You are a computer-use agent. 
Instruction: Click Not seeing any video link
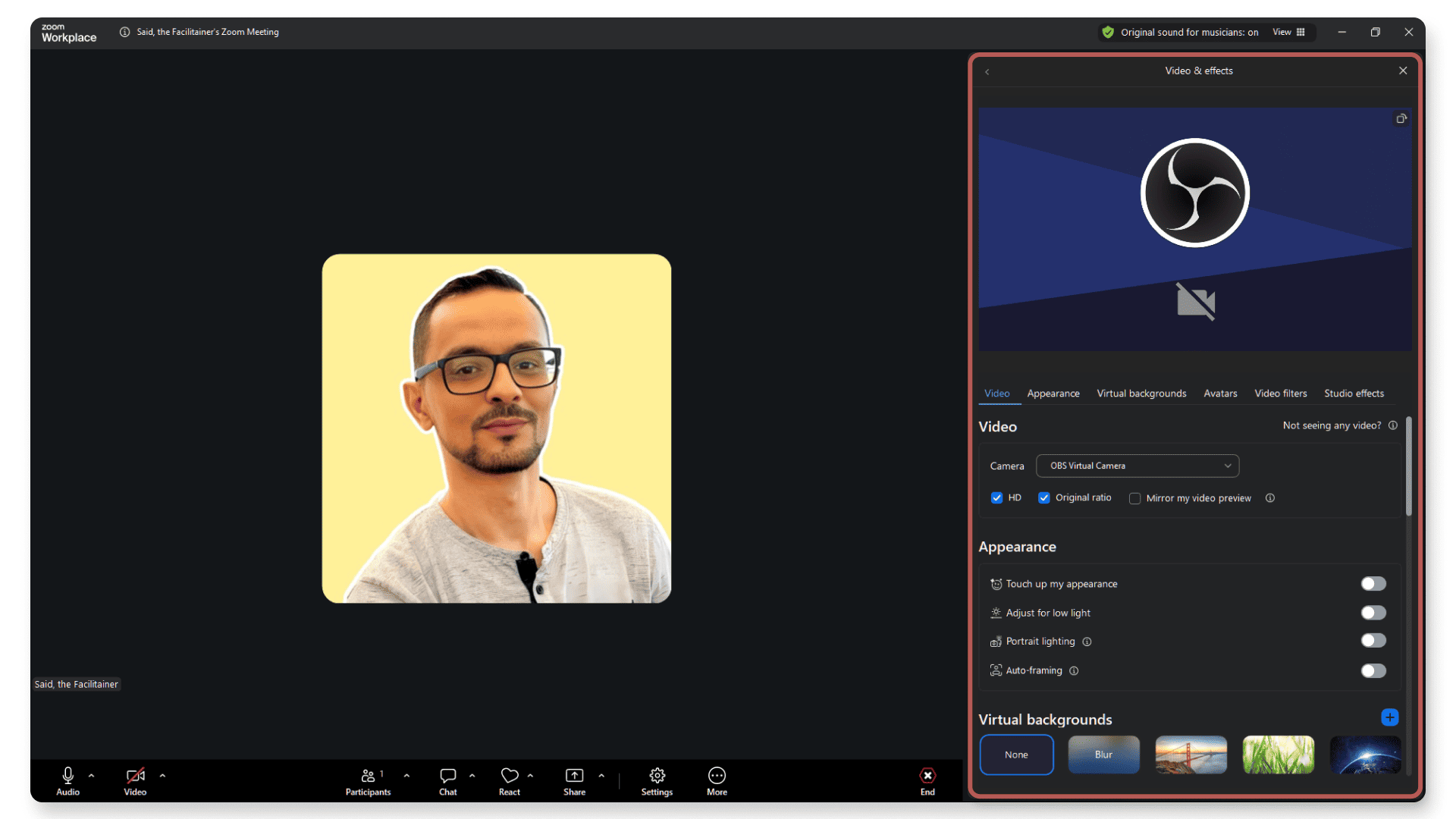(1331, 425)
